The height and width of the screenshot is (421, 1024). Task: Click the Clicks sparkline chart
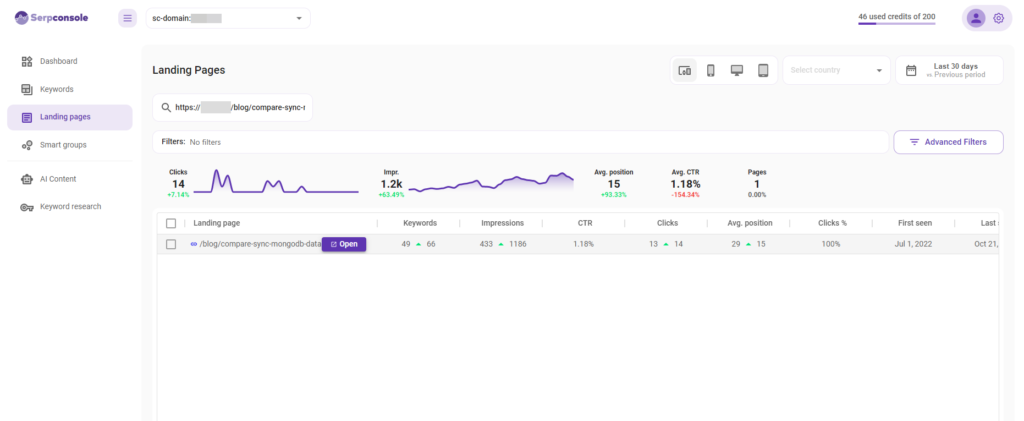pyautogui.click(x=276, y=181)
